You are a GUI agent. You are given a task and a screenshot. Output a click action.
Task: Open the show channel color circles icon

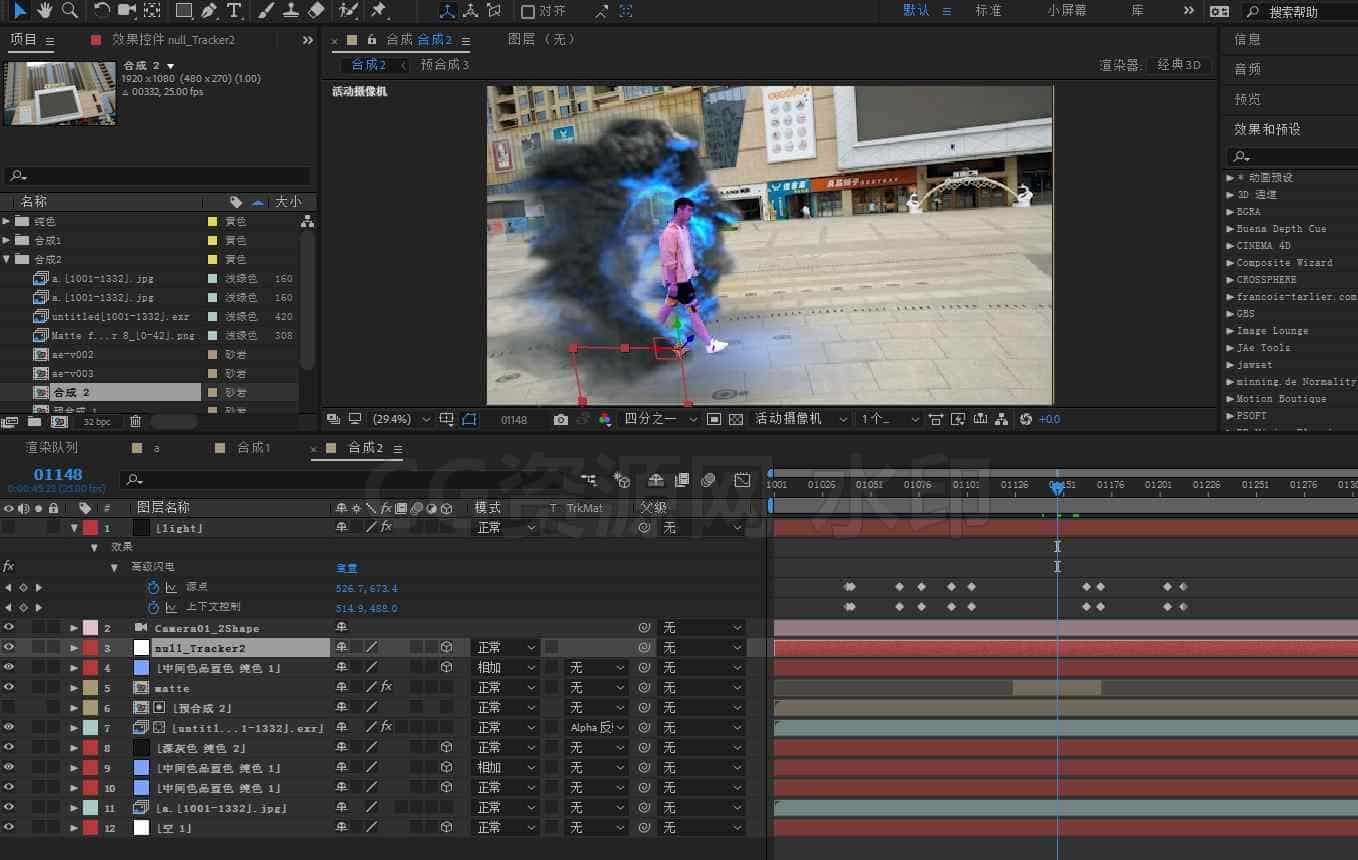[x=605, y=419]
